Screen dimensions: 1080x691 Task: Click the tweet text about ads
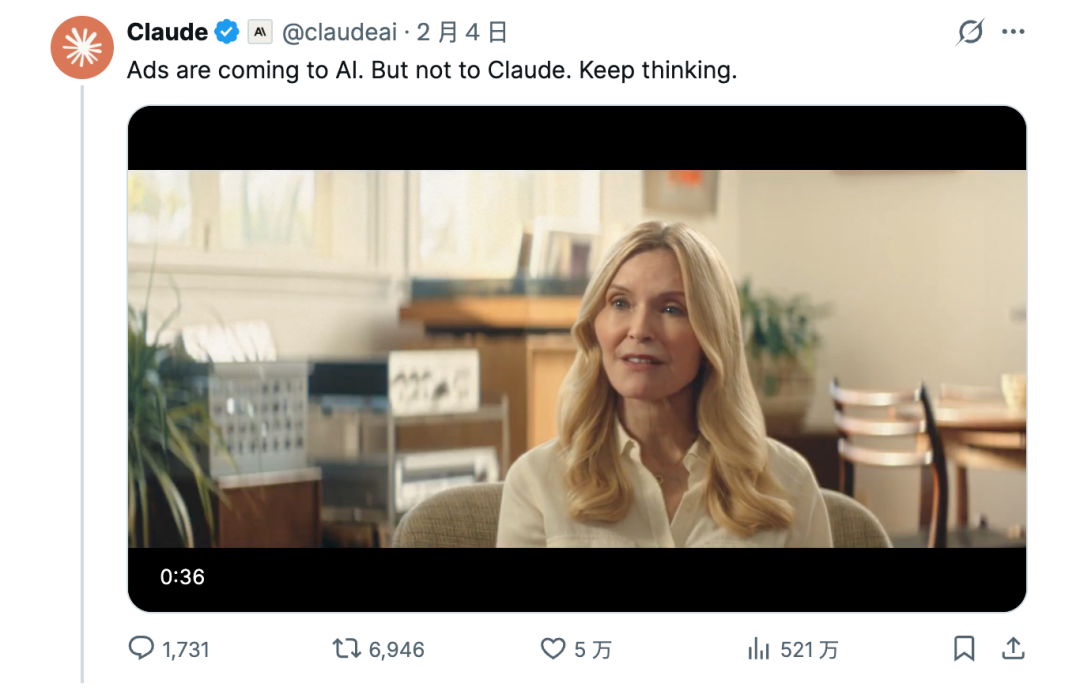tap(432, 72)
